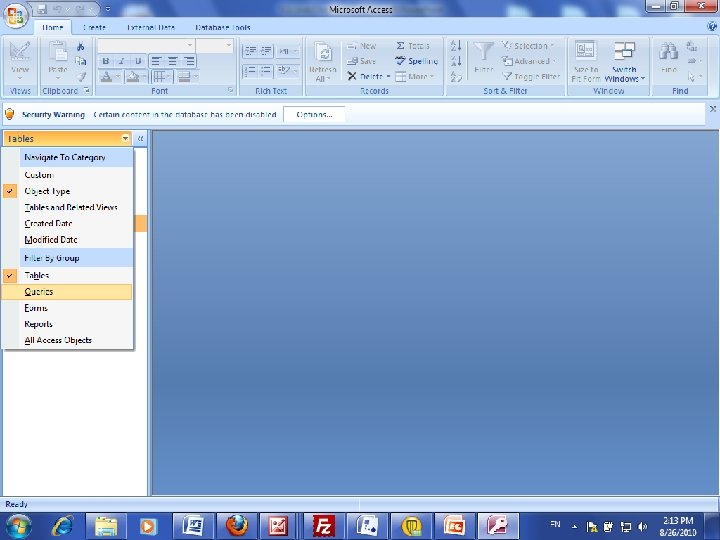The height and width of the screenshot is (540, 720).
Task: Switch to the Create ribbon tab
Action: pos(94,27)
